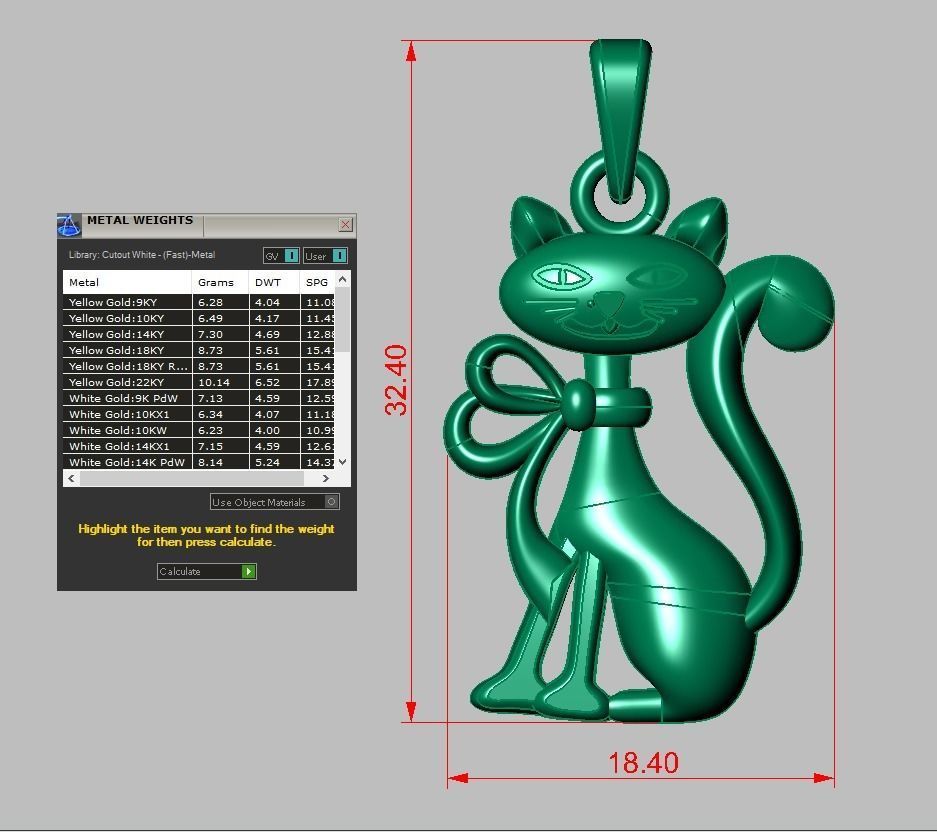The image size is (937, 832).
Task: Click the 10.14 grams cell
Action: [220, 382]
